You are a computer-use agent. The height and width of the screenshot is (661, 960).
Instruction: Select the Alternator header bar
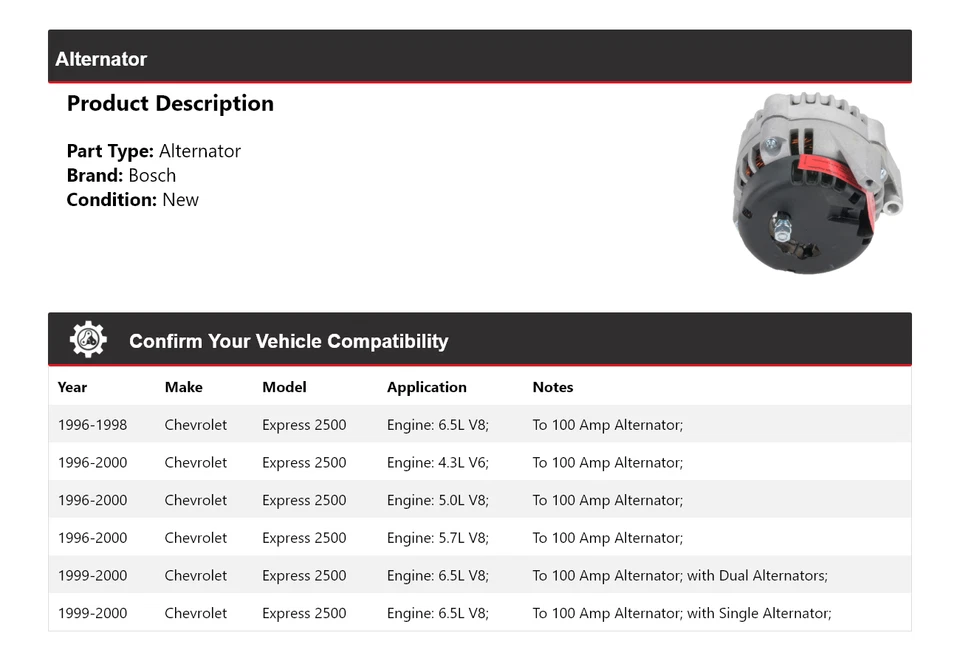pyautogui.click(x=479, y=56)
